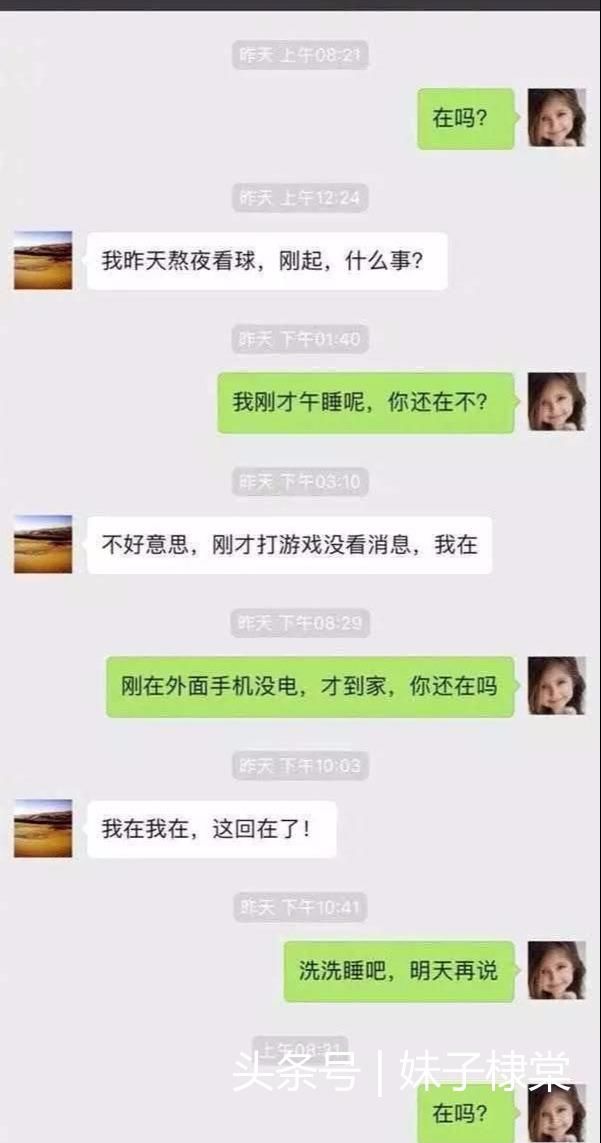Select the message 不好意思，刚才打游戏没看消息，我在
This screenshot has height=1143, width=601.
(287, 545)
